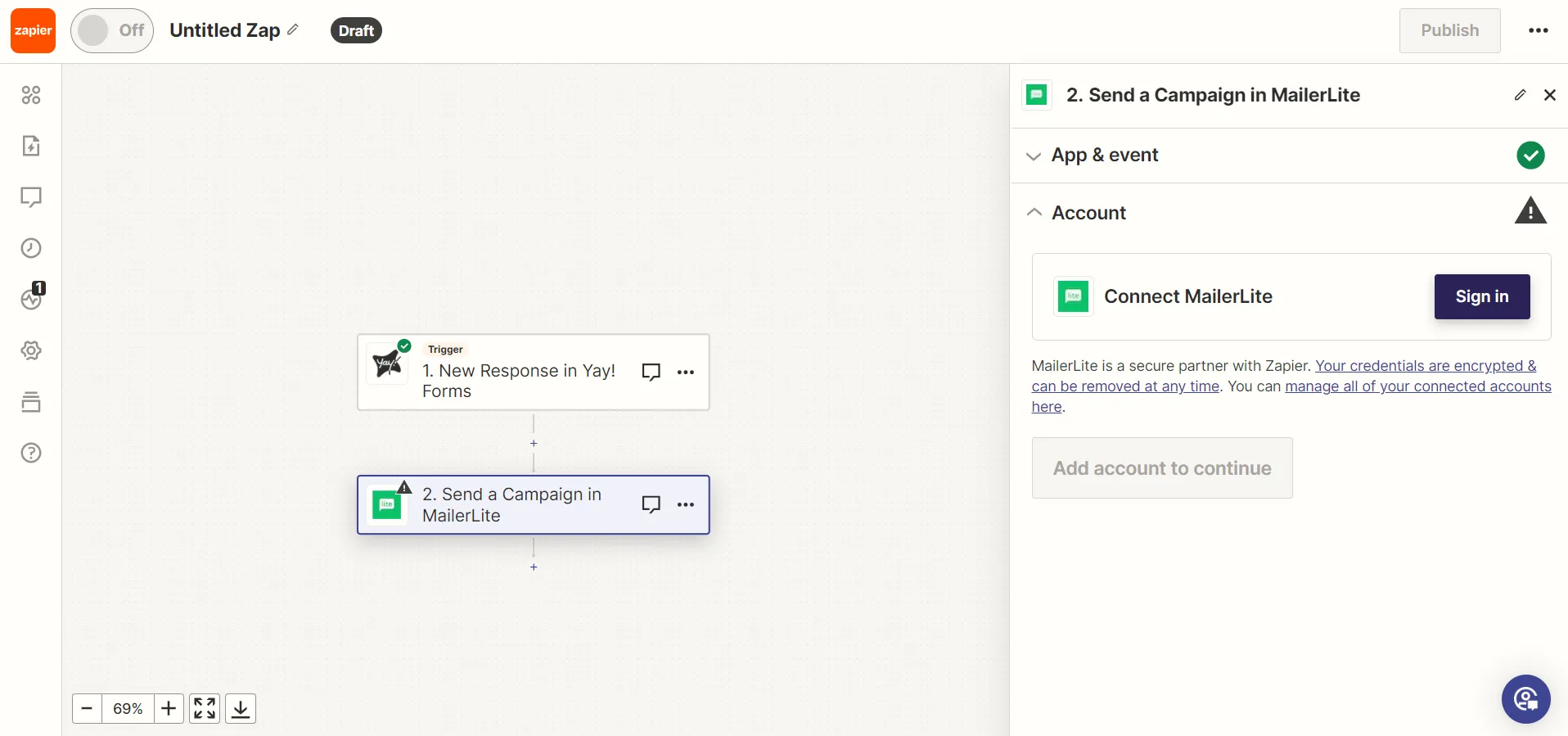The image size is (1568, 736).
Task: Click the MailerLite icon on step 2
Action: pyautogui.click(x=387, y=505)
